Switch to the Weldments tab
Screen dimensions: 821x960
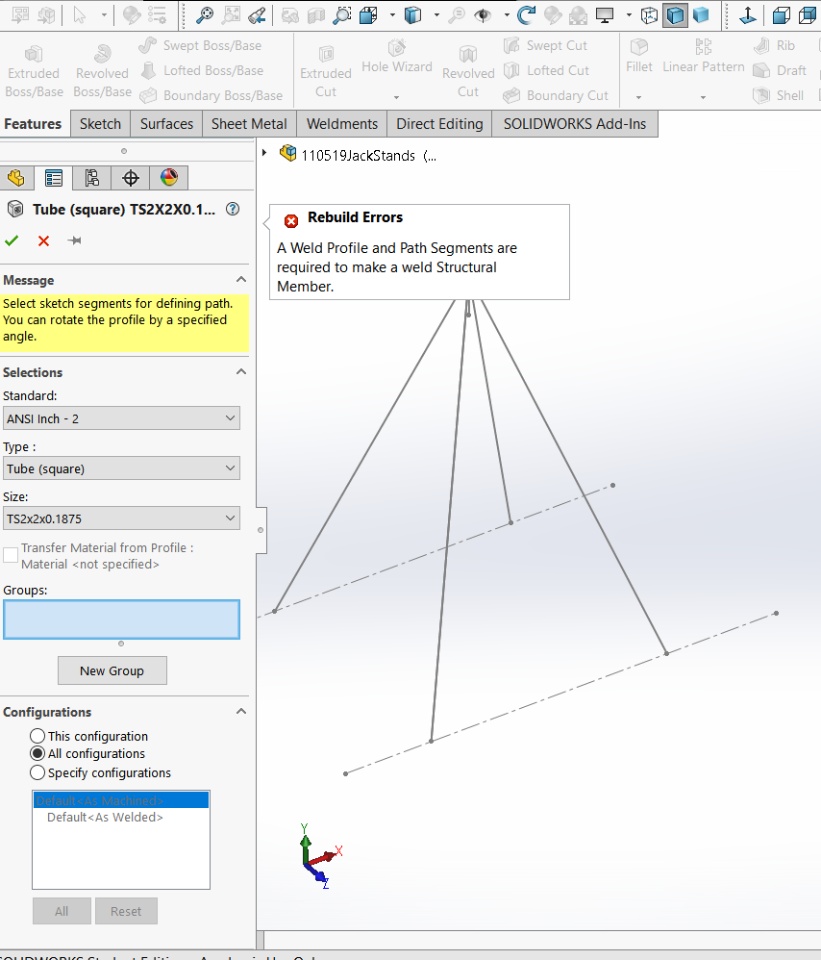[x=342, y=124]
